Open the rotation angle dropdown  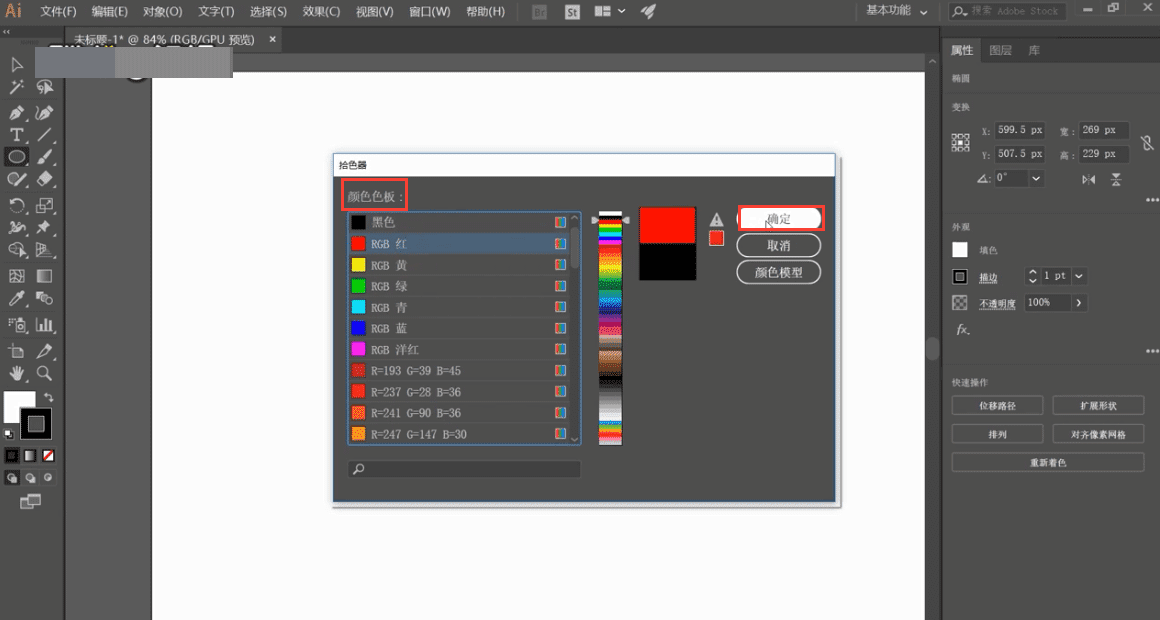[x=1036, y=178]
